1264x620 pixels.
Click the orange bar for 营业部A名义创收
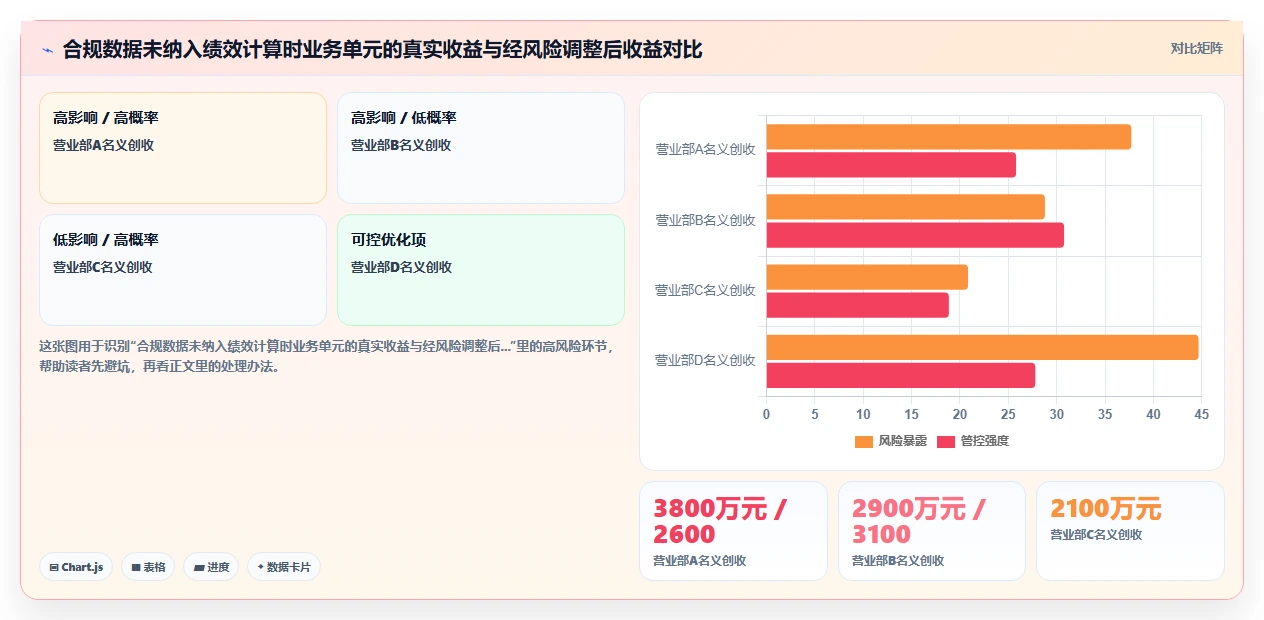pyautogui.click(x=949, y=137)
